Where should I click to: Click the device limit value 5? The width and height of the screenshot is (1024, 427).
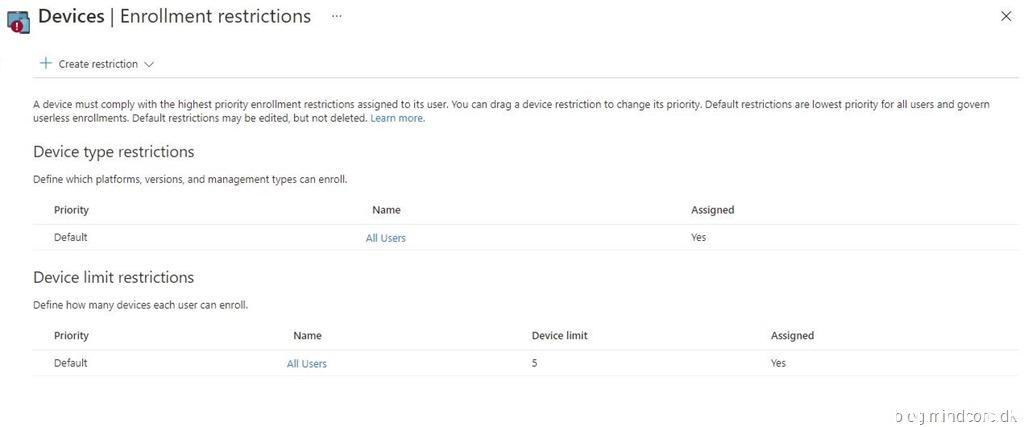point(535,363)
